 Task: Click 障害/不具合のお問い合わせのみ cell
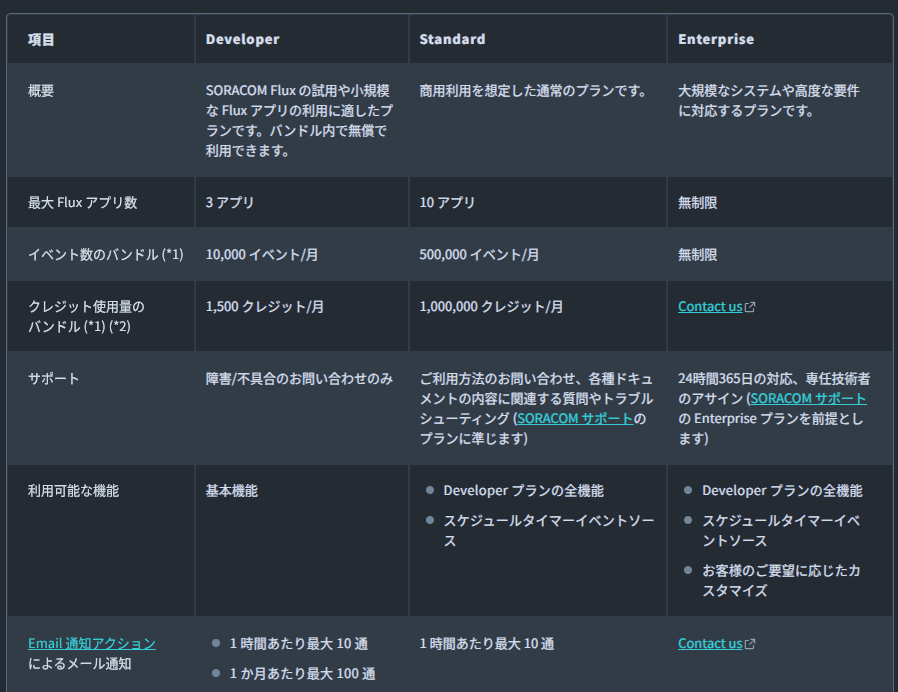[x=299, y=379]
